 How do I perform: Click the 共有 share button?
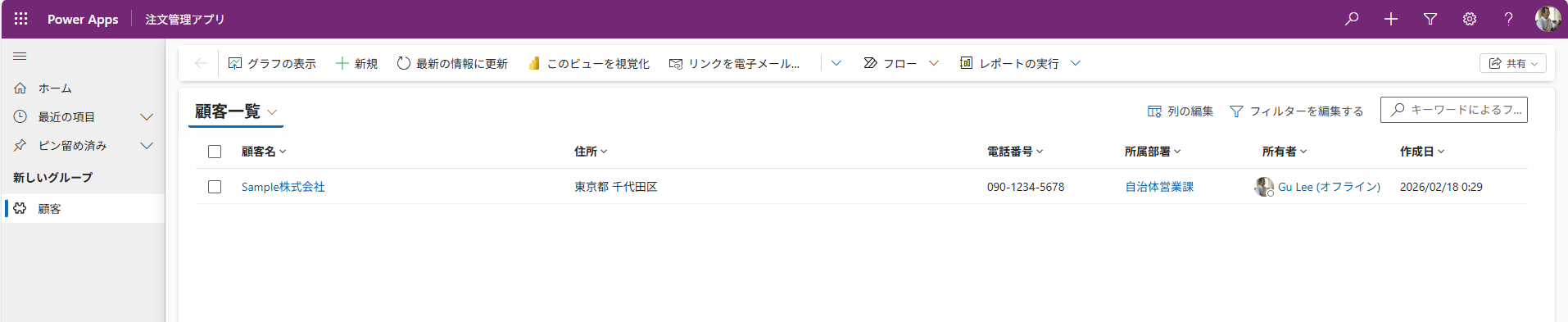click(x=1512, y=63)
